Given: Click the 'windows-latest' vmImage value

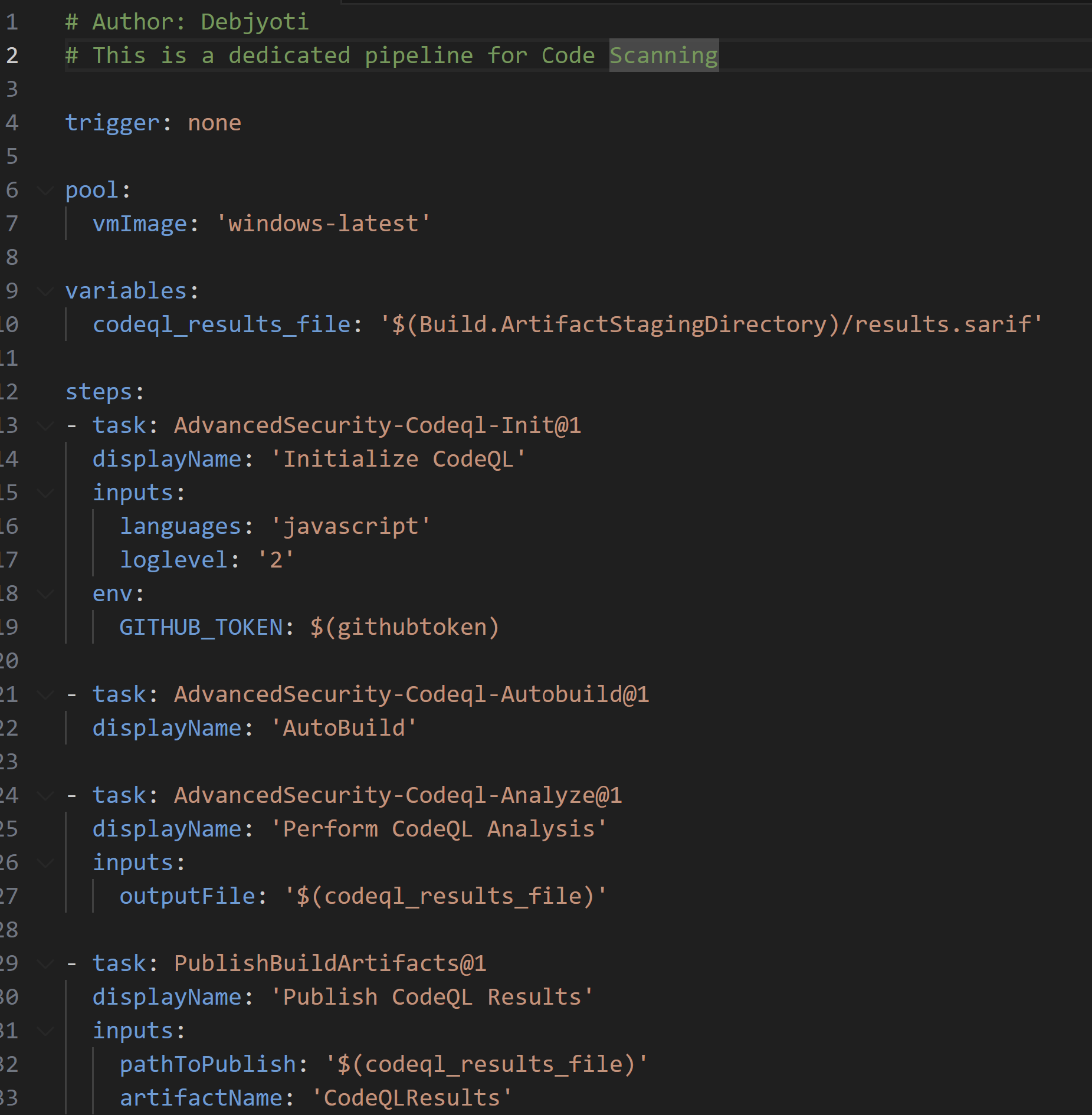Looking at the screenshot, I should pyautogui.click(x=323, y=224).
